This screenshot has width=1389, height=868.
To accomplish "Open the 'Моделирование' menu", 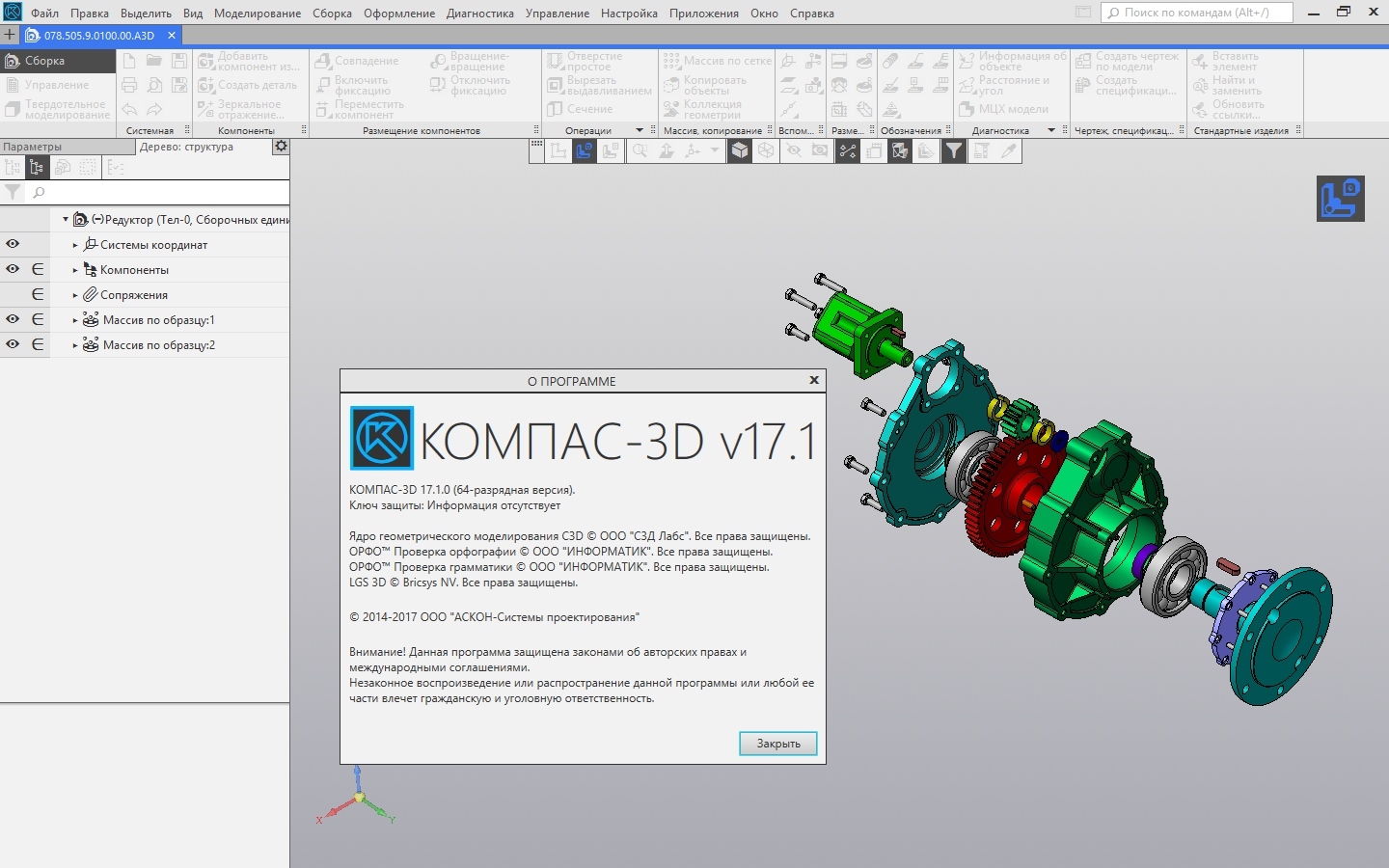I will [x=257, y=14].
